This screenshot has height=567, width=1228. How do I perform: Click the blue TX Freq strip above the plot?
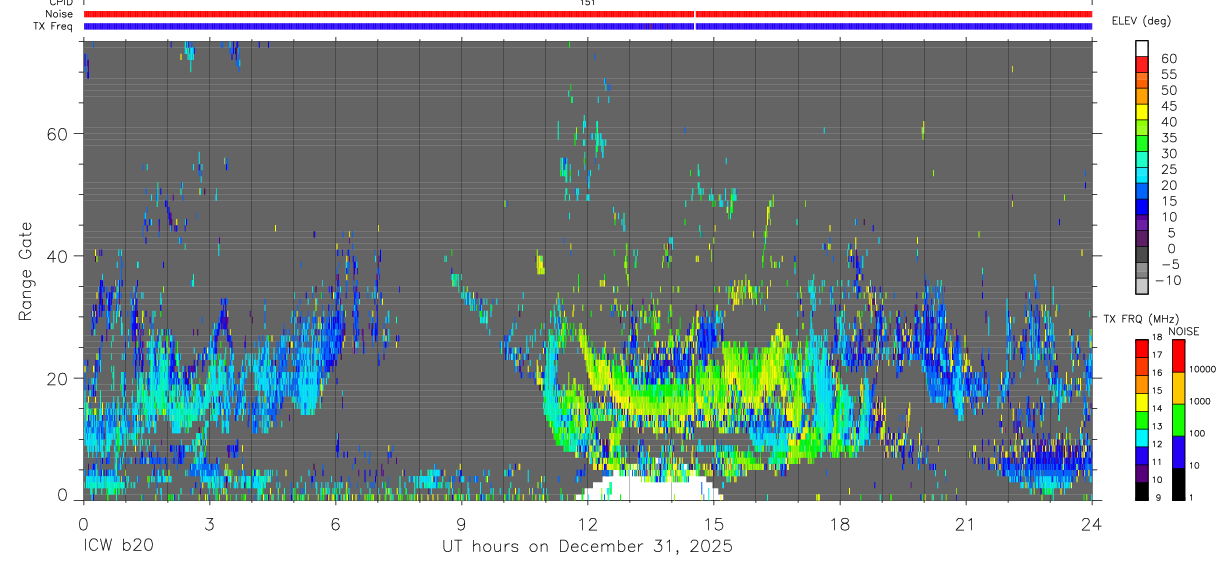click(x=588, y=26)
